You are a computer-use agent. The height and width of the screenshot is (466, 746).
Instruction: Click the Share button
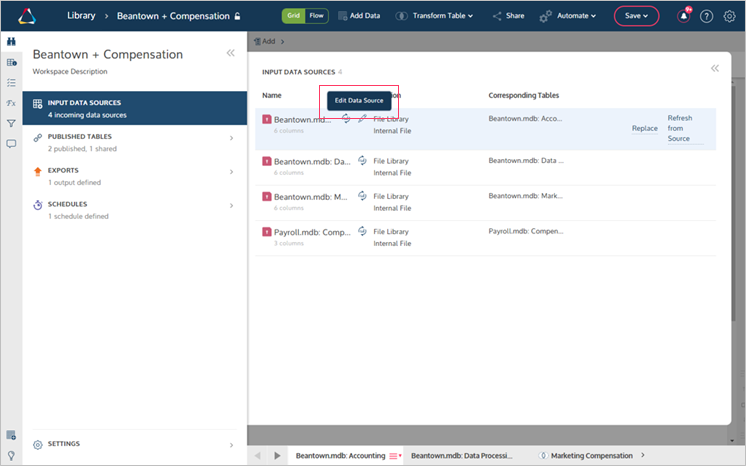click(509, 16)
